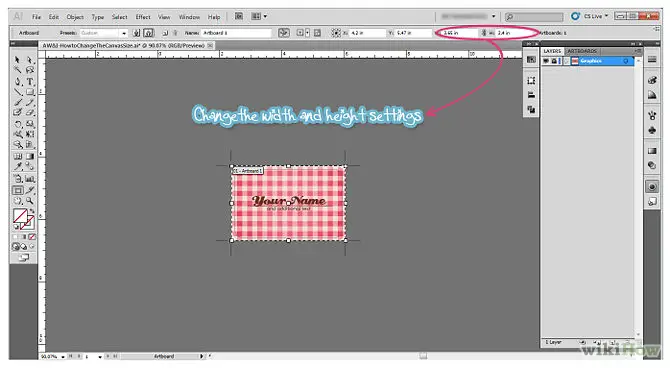The image size is (670, 368).
Task: Set artboard to portrait orientation
Action: pos(136,33)
